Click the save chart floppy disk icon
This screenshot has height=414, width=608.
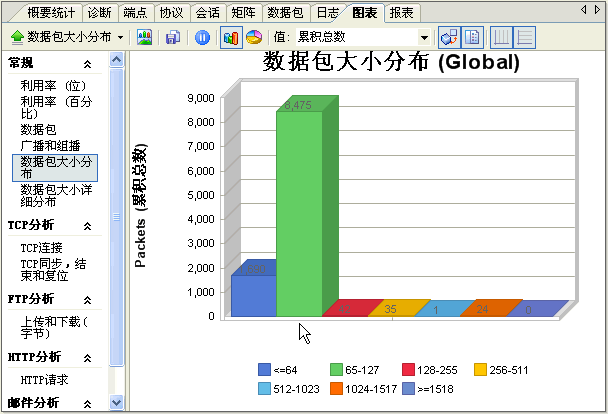point(173,37)
